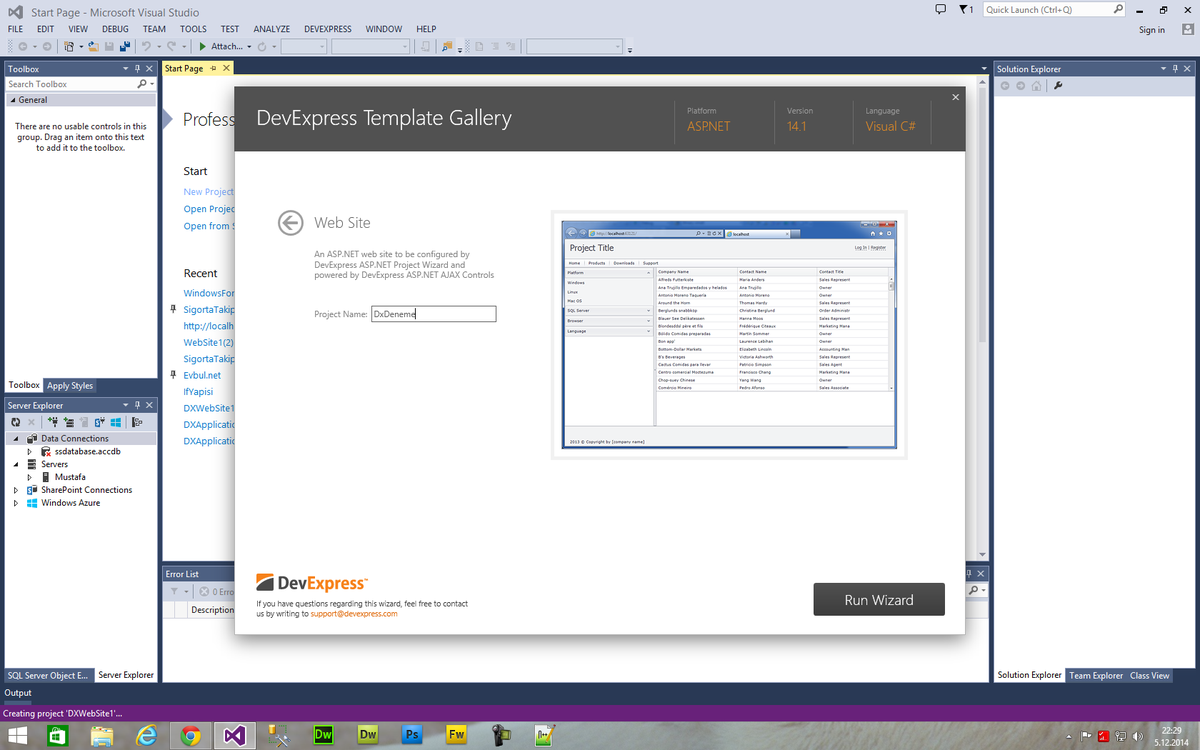
Task: Switch to the Apply Styles tab
Action: click(70, 385)
